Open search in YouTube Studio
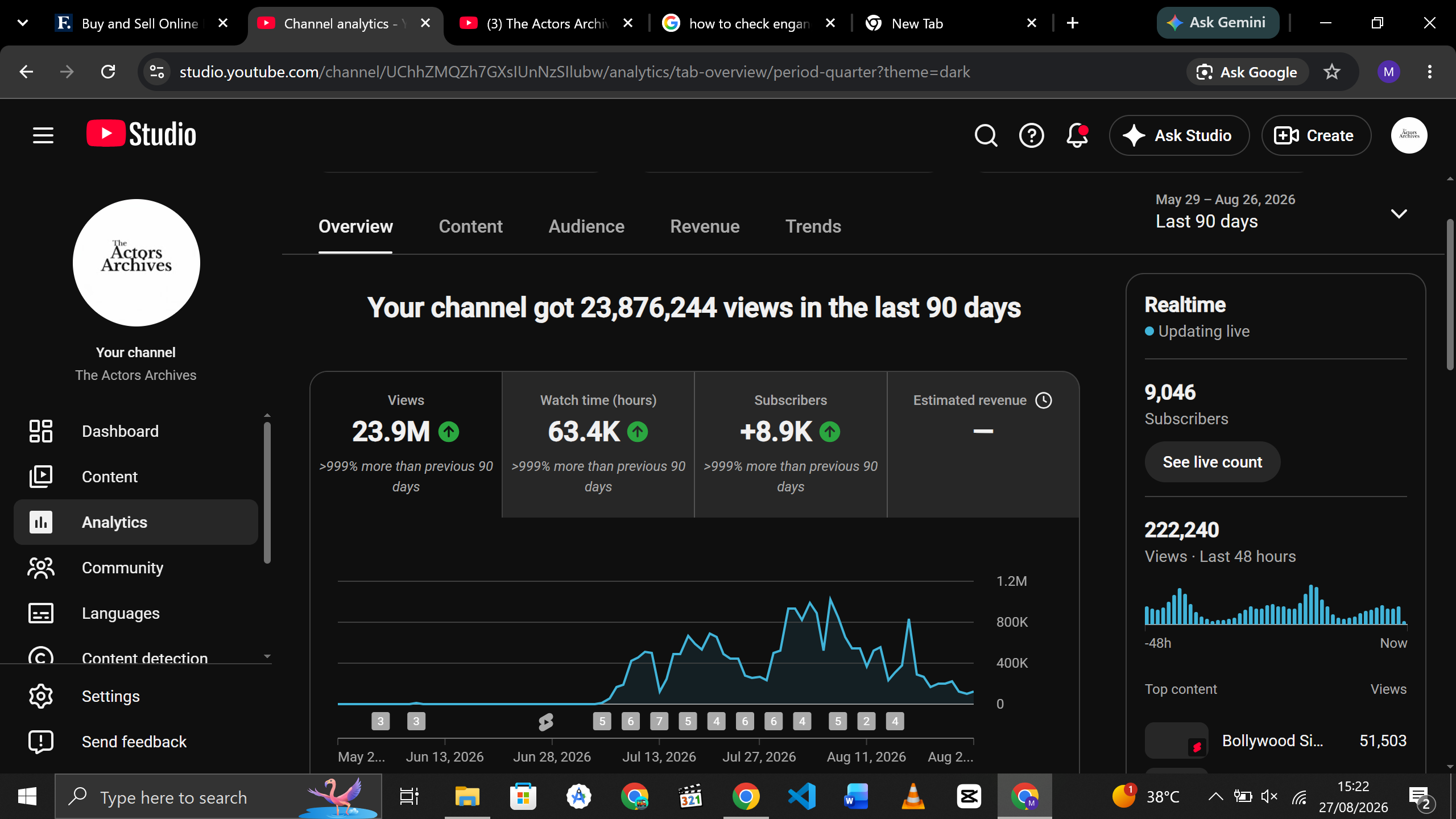This screenshot has height=819, width=1456. 986,135
